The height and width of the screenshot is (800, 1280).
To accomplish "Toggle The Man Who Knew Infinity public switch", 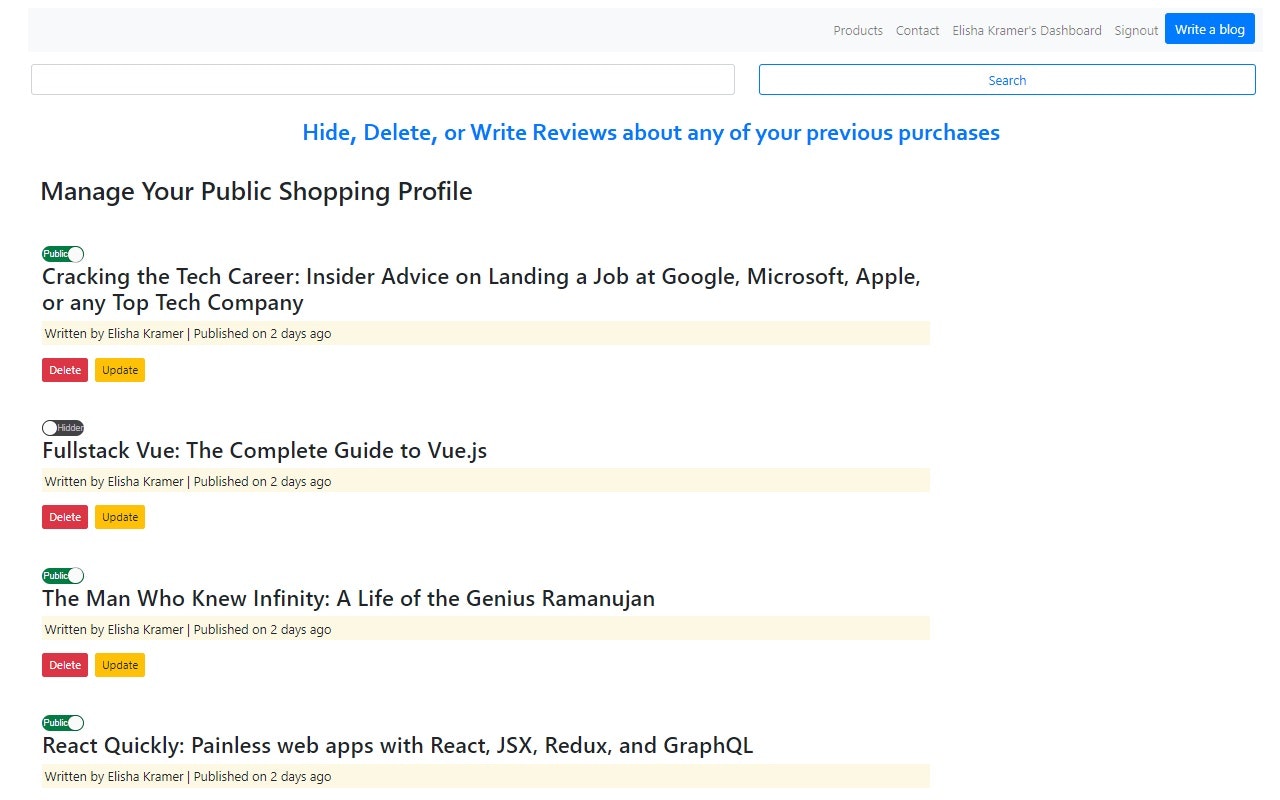I will [x=62, y=575].
